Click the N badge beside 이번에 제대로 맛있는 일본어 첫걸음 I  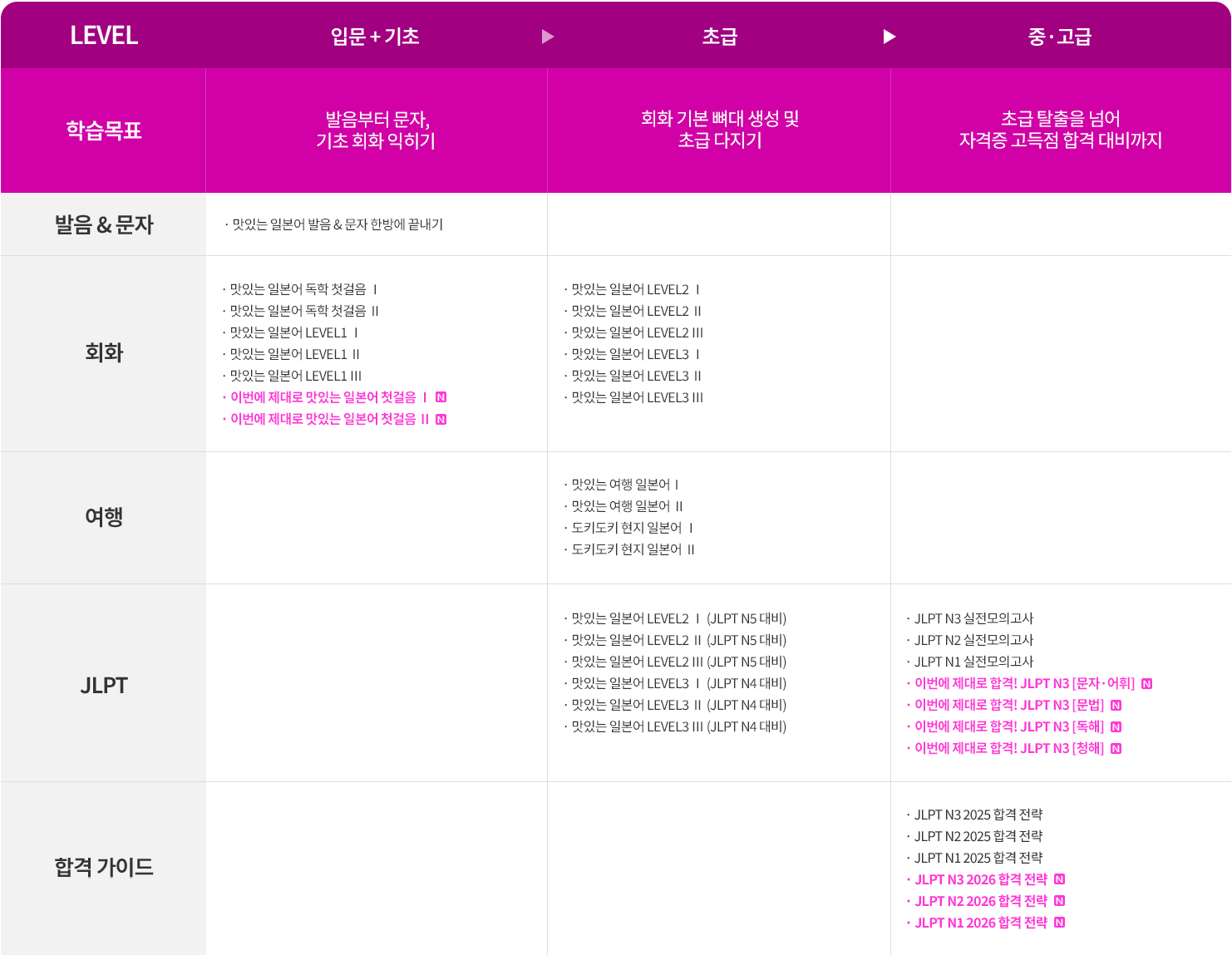tap(441, 397)
